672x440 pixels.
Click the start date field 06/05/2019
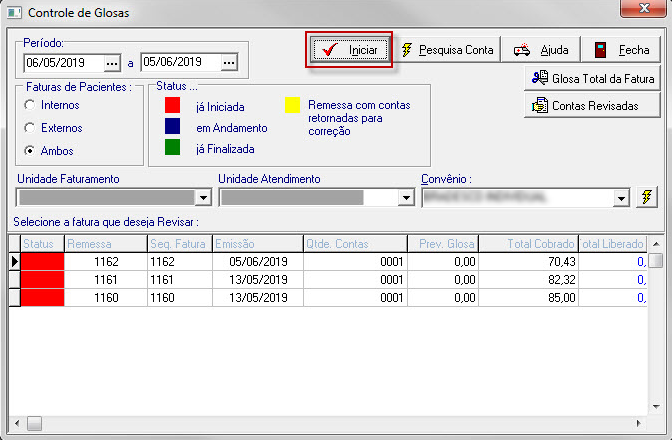tap(64, 63)
